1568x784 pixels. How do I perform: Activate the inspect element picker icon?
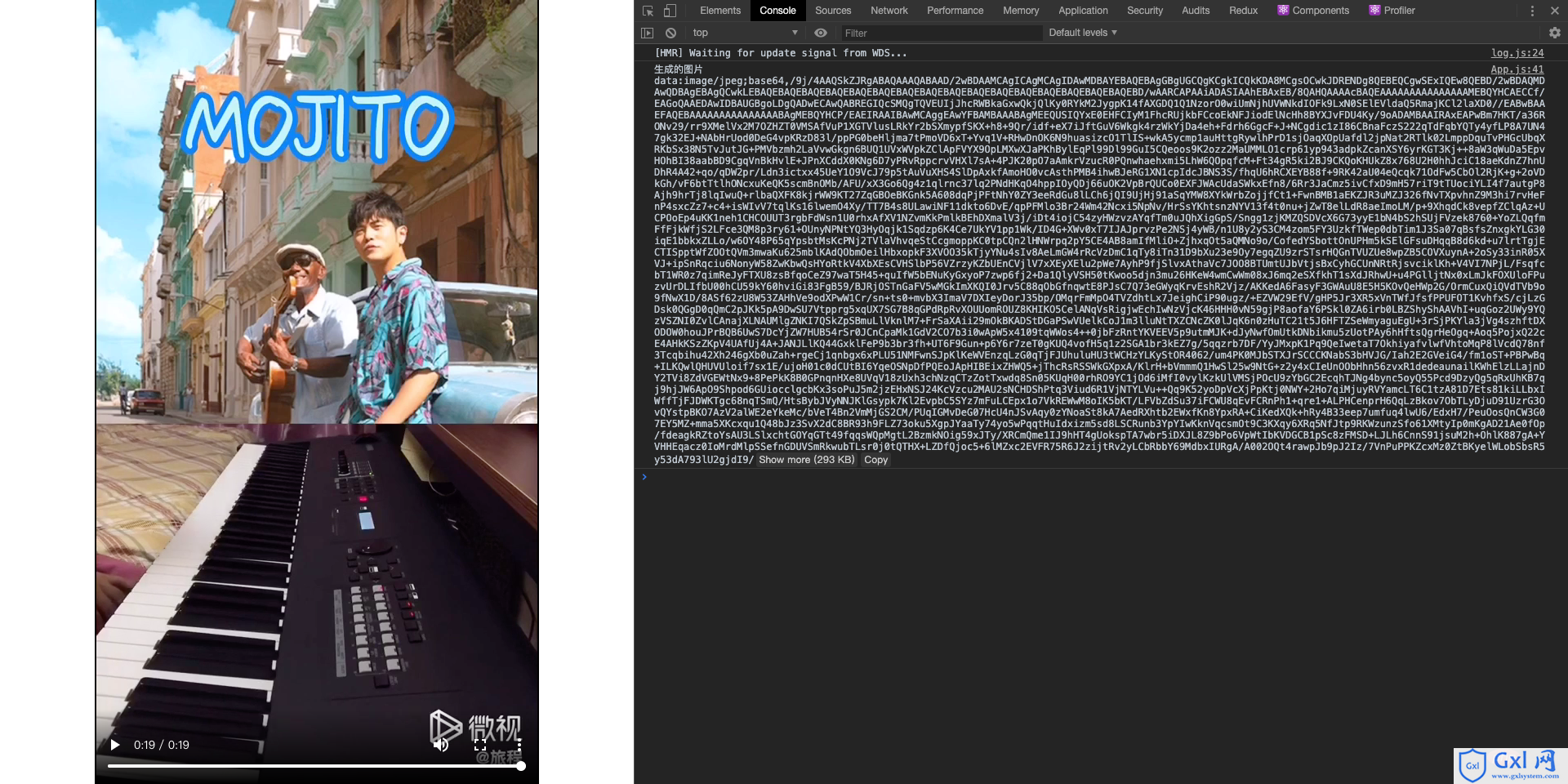[x=648, y=11]
